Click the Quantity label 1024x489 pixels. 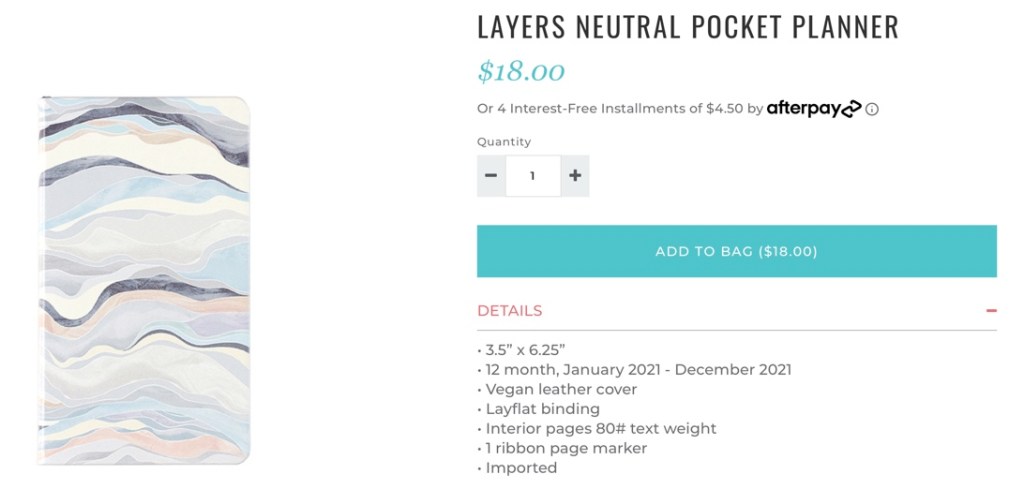[x=504, y=142]
